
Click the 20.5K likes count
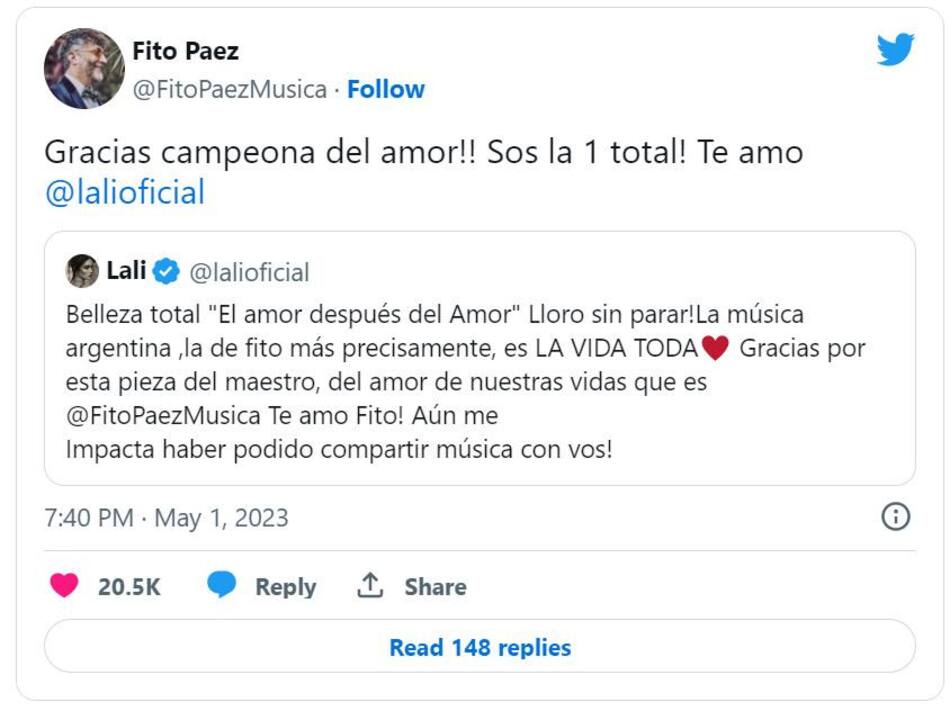[x=129, y=587]
